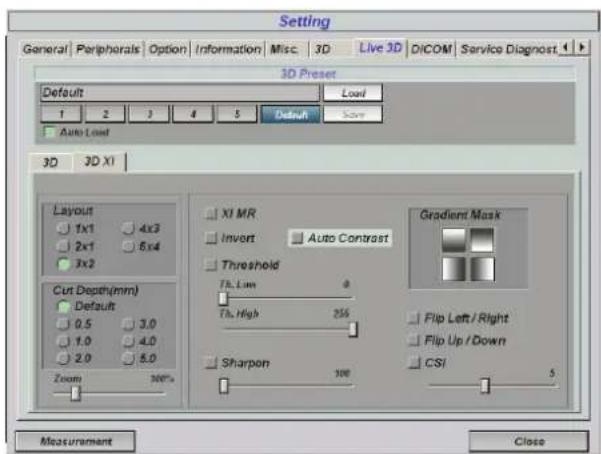The width and height of the screenshot is (601, 454).
Task: Open the Service Diagnostic tab
Action: coord(508,49)
